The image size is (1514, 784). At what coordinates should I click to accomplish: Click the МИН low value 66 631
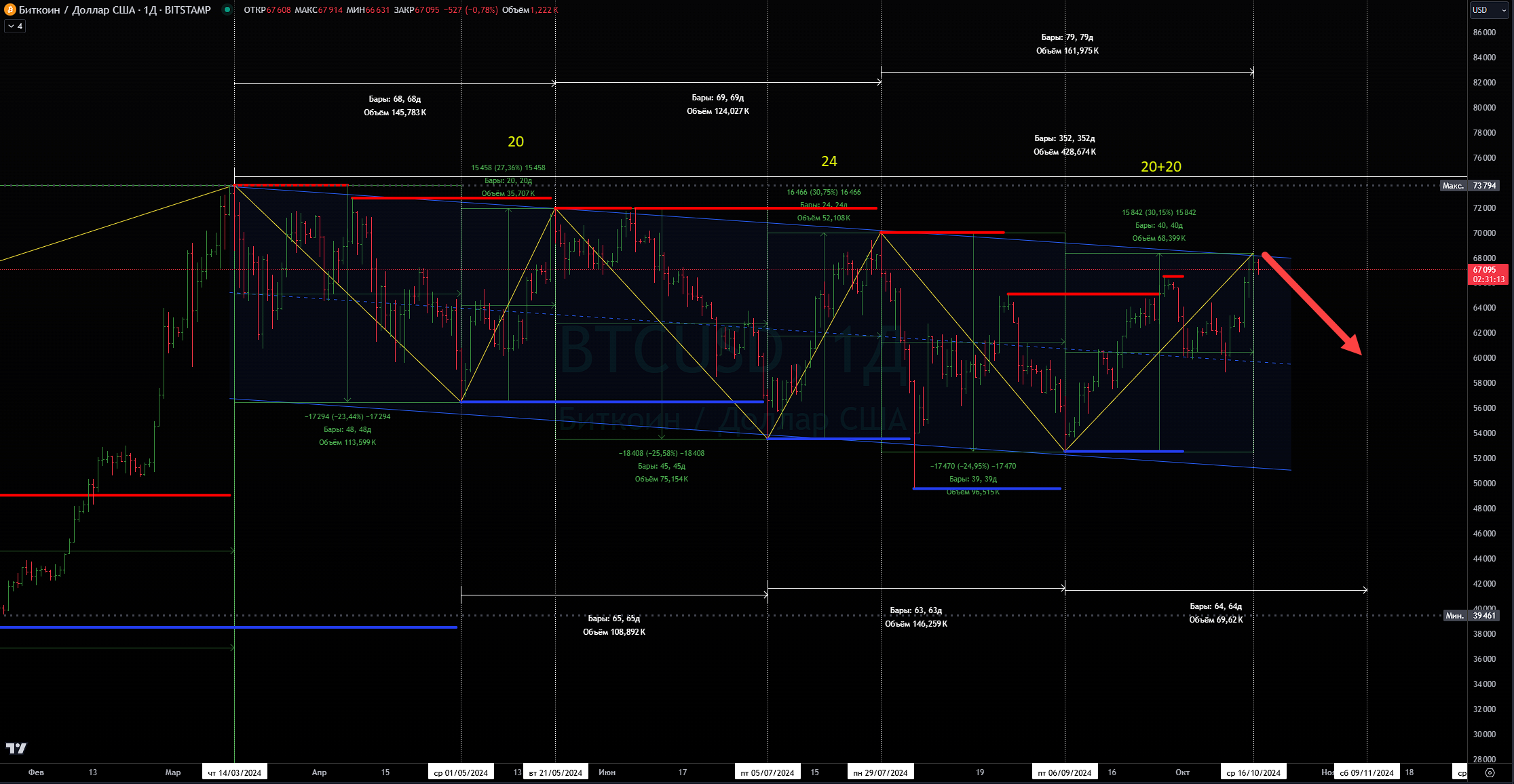coord(377,10)
